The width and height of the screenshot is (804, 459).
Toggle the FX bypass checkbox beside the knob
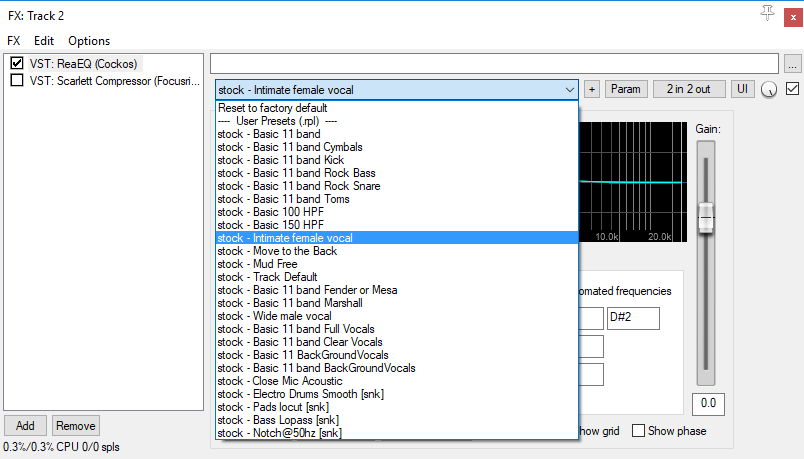792,89
